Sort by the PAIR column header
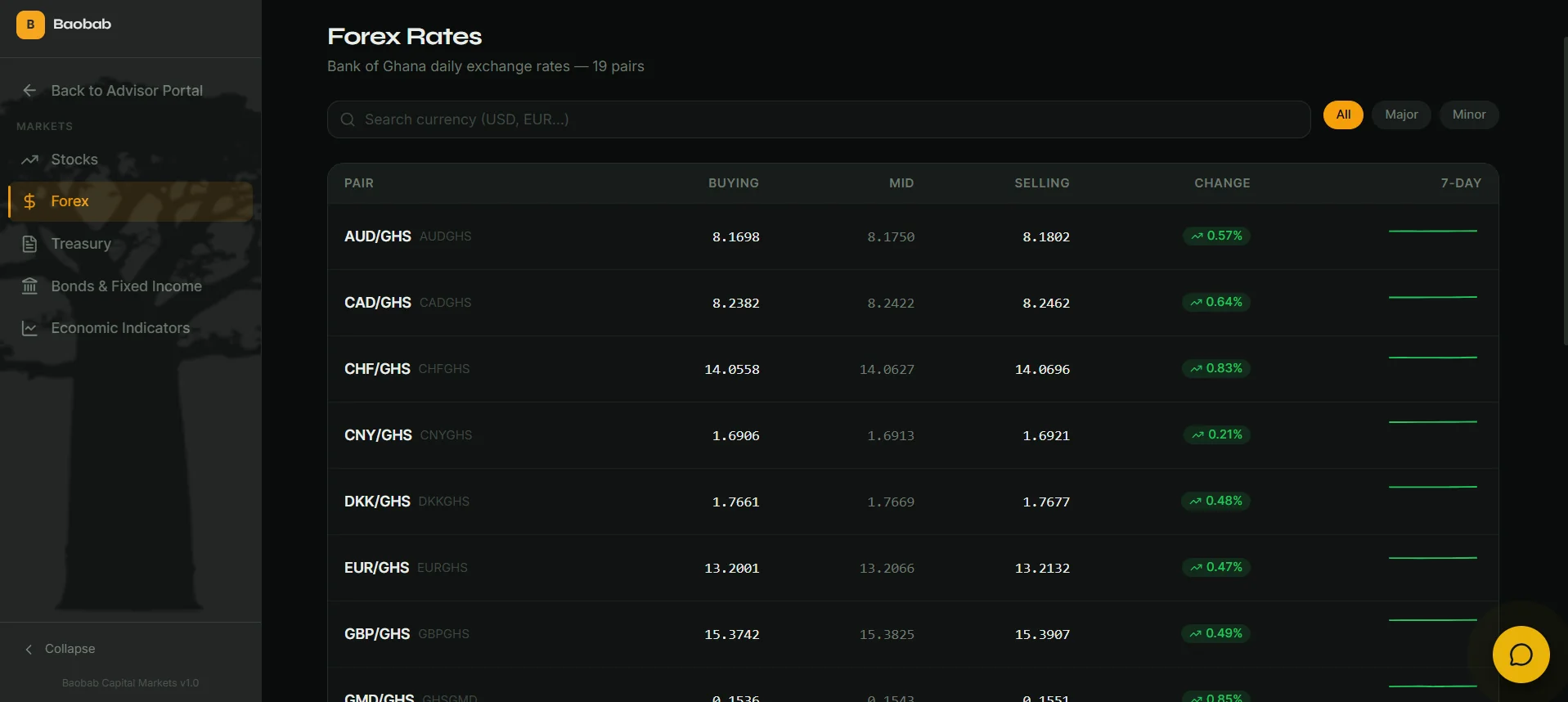1568x702 pixels. (x=359, y=183)
